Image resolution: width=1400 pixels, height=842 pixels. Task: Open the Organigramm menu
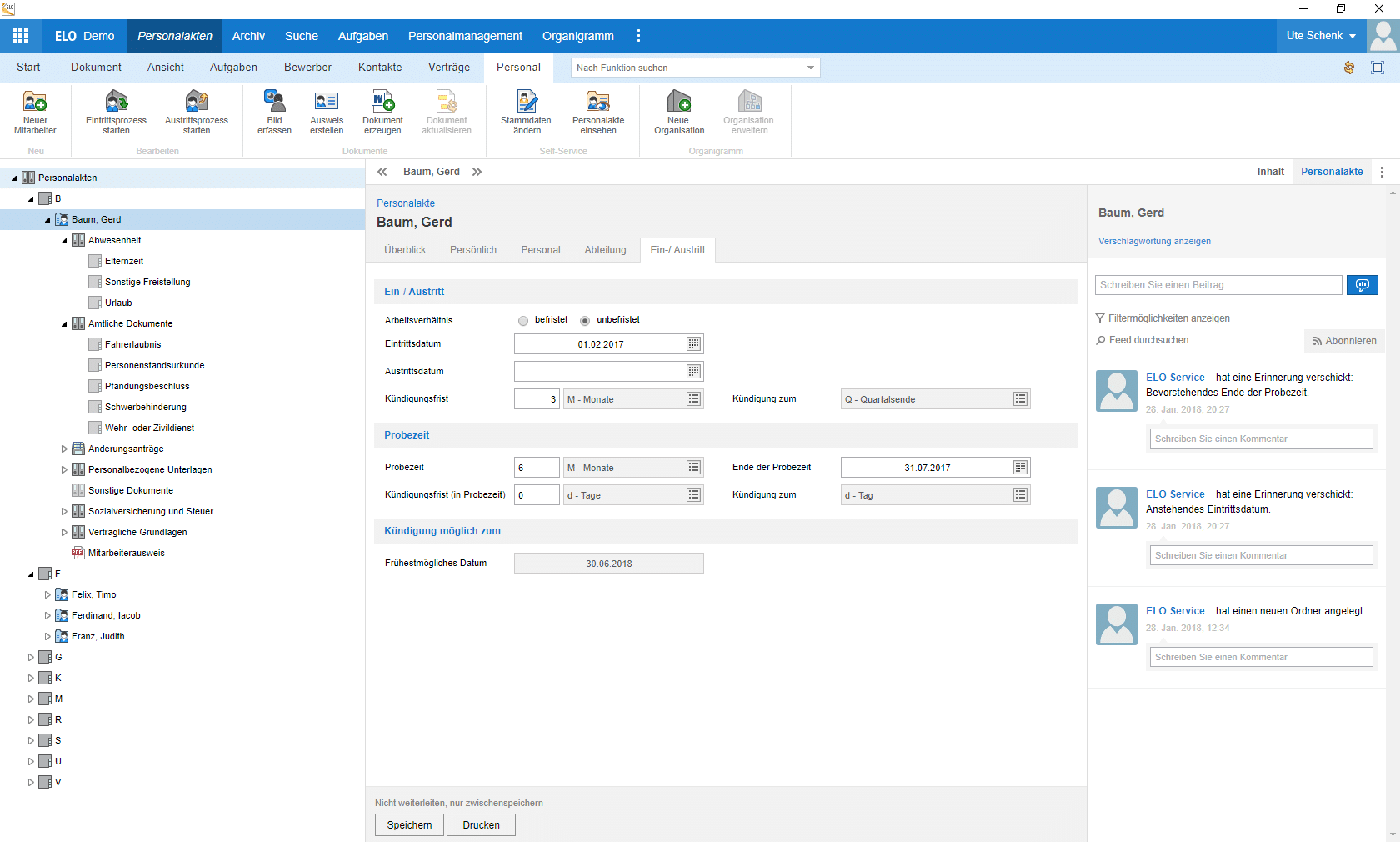click(577, 36)
